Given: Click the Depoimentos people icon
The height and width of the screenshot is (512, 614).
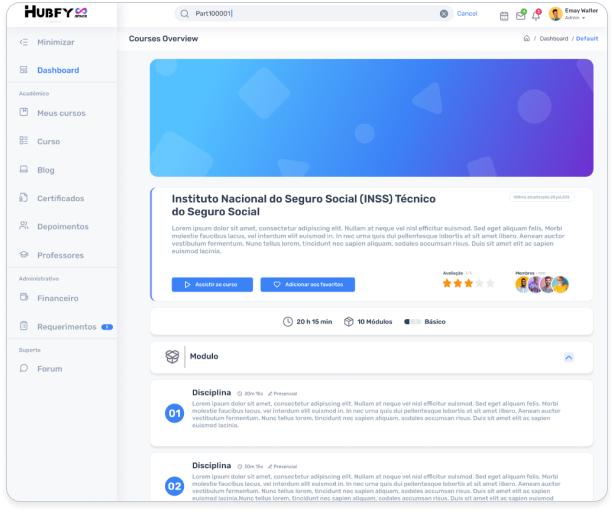Looking at the screenshot, I should point(24,226).
